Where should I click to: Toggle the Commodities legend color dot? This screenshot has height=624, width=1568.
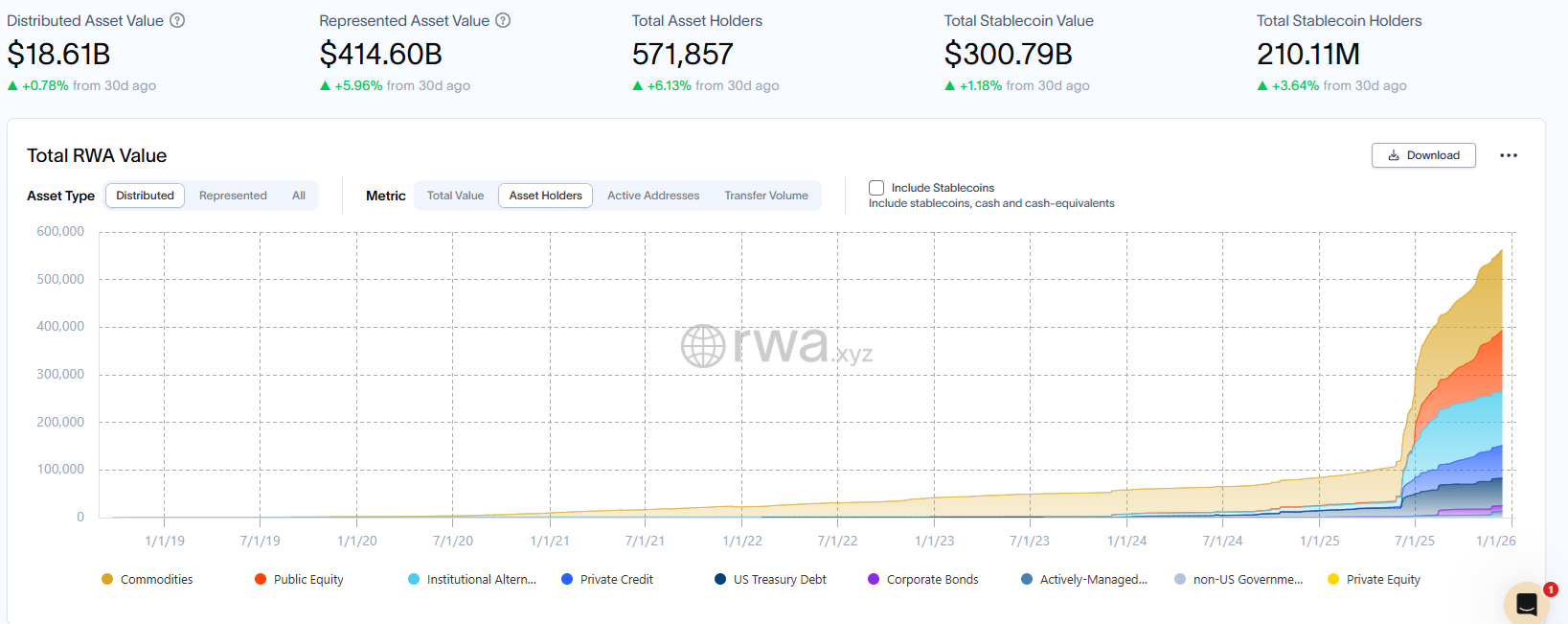(x=107, y=579)
